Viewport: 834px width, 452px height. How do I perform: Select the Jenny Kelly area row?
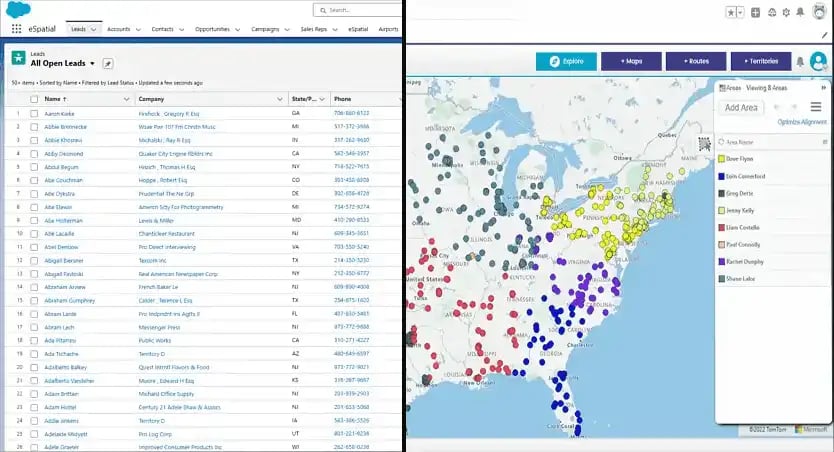[x=772, y=211]
